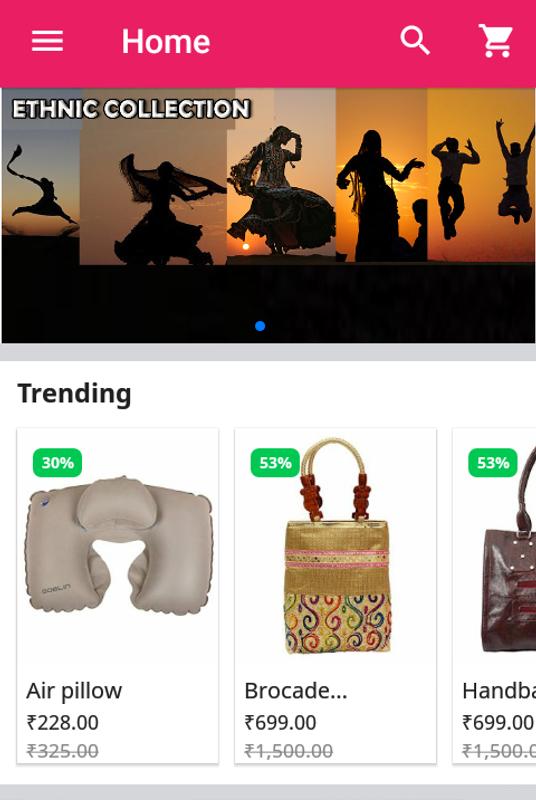Click the Brocade product title
Viewport: 536px width, 800px height.
(296, 691)
